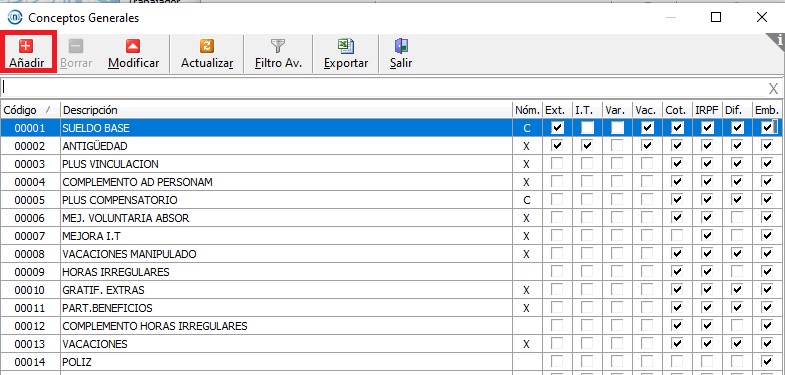Toggle Var. checkbox for SUELDO BASE
Viewport: 785px width, 375px height.
coord(617,128)
